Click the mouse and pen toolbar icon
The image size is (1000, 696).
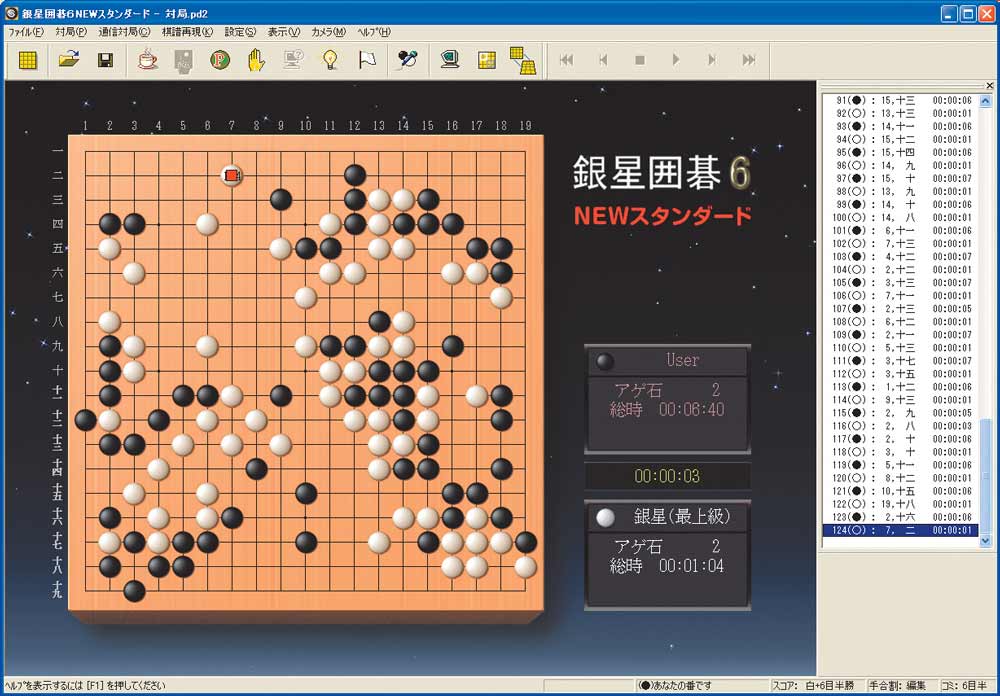pos(407,60)
